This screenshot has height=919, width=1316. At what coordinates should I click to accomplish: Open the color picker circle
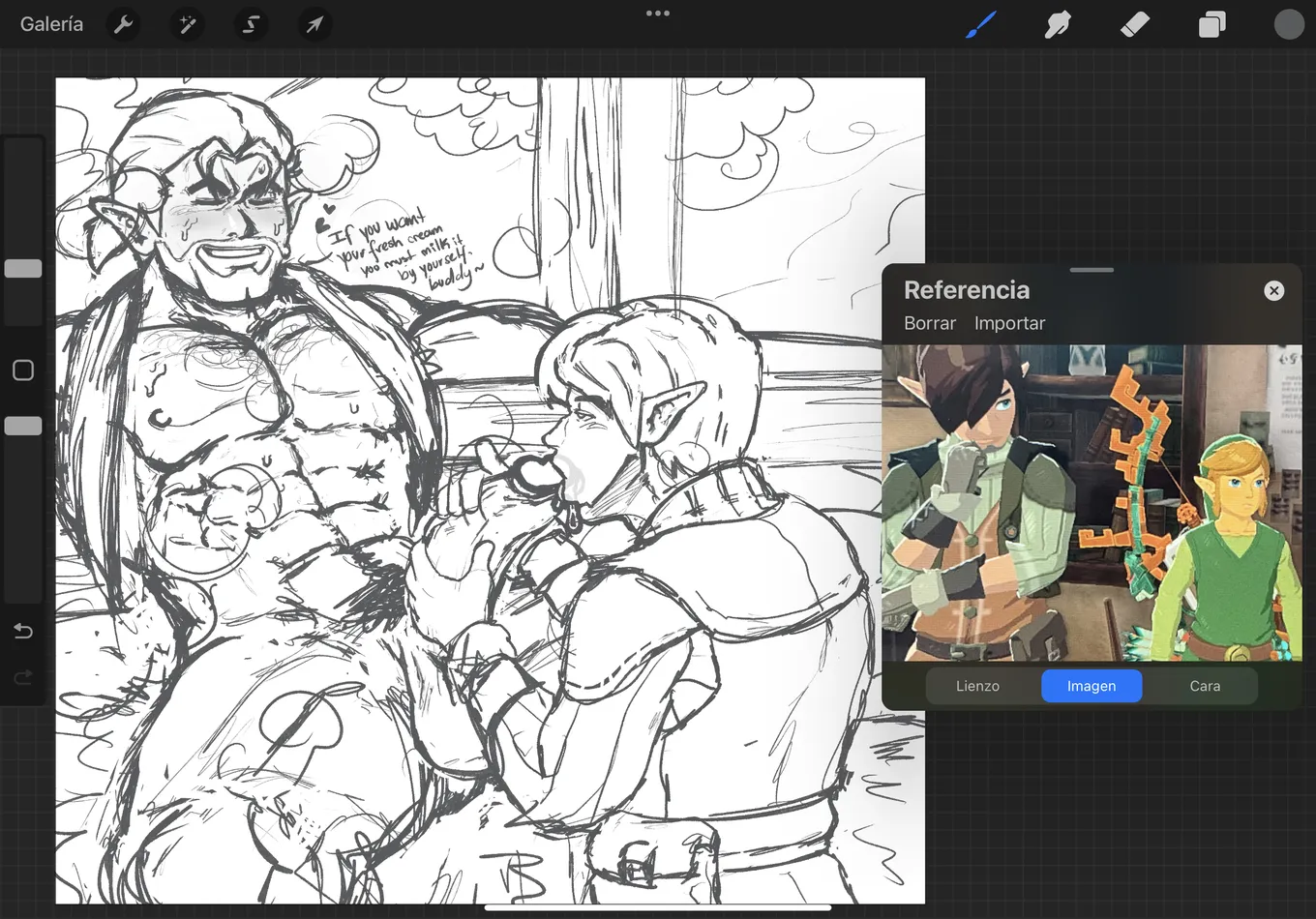(x=1289, y=24)
